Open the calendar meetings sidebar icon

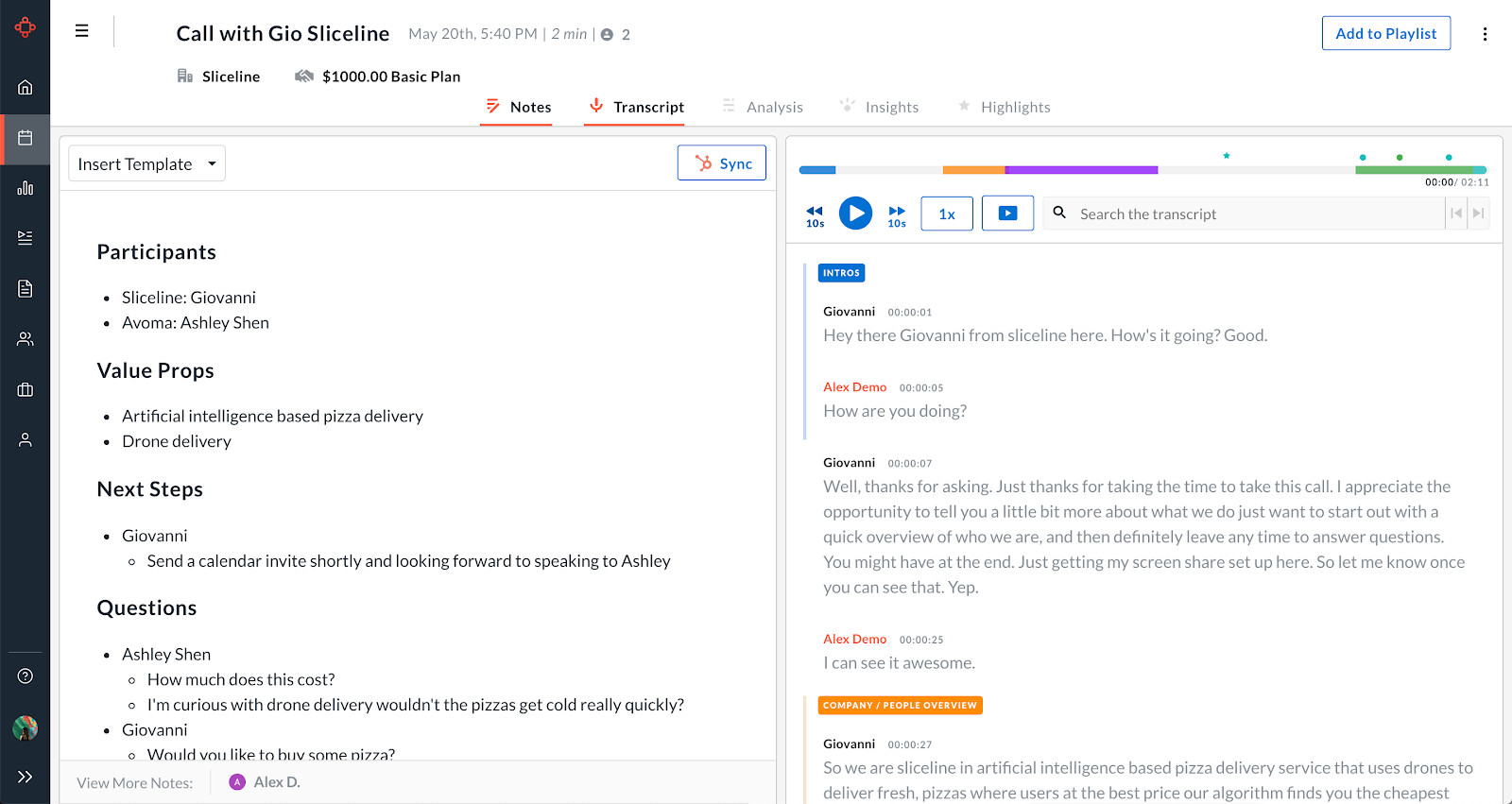click(26, 138)
